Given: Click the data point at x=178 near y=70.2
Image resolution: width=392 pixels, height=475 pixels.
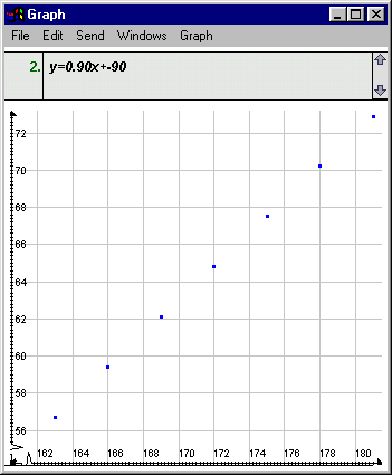Looking at the screenshot, I should pos(320,166).
